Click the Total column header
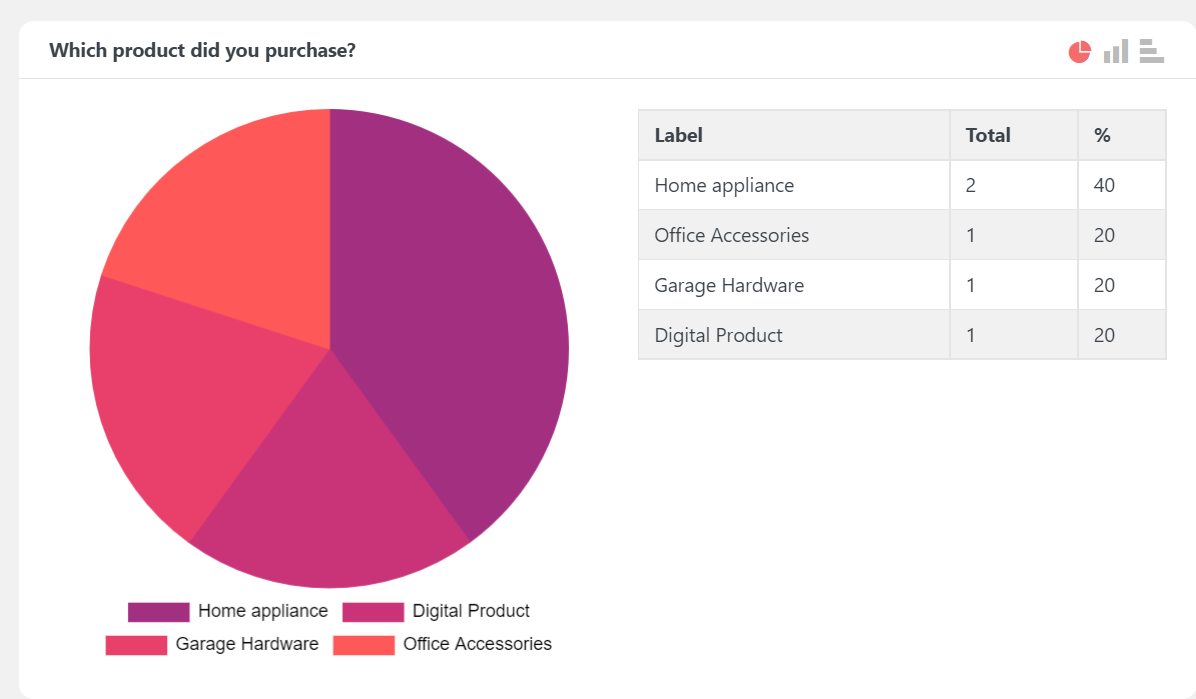1196x699 pixels. pos(988,135)
